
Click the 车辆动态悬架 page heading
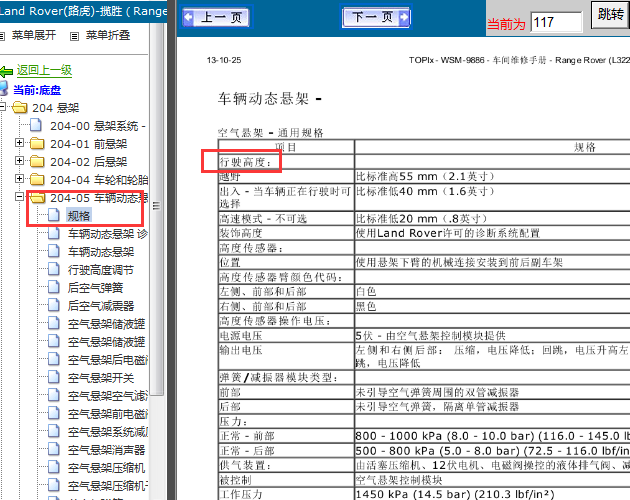point(270,98)
